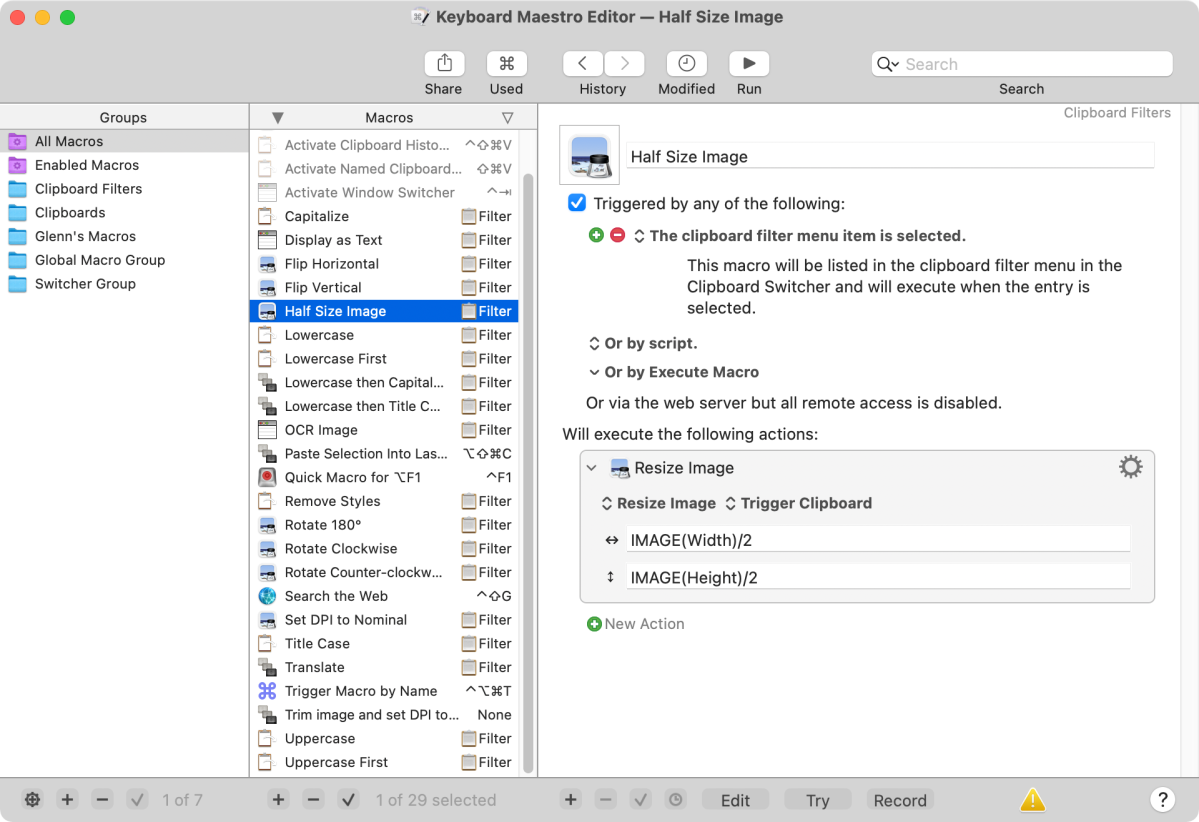Click the macros list vertical scrollbar
Screen dimensions: 1199x822
tap(528, 474)
